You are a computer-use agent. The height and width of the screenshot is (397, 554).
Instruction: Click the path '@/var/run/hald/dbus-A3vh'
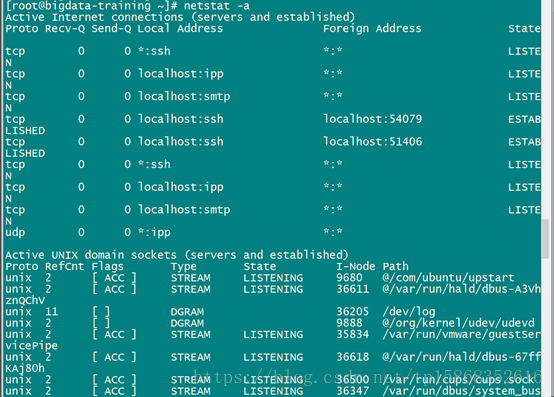point(461,289)
